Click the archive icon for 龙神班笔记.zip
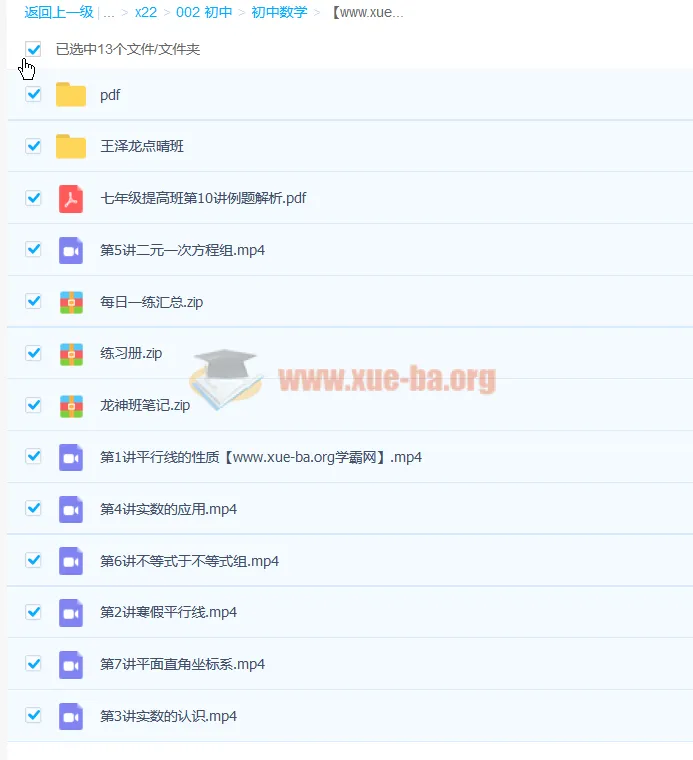693x760 pixels. [71, 405]
